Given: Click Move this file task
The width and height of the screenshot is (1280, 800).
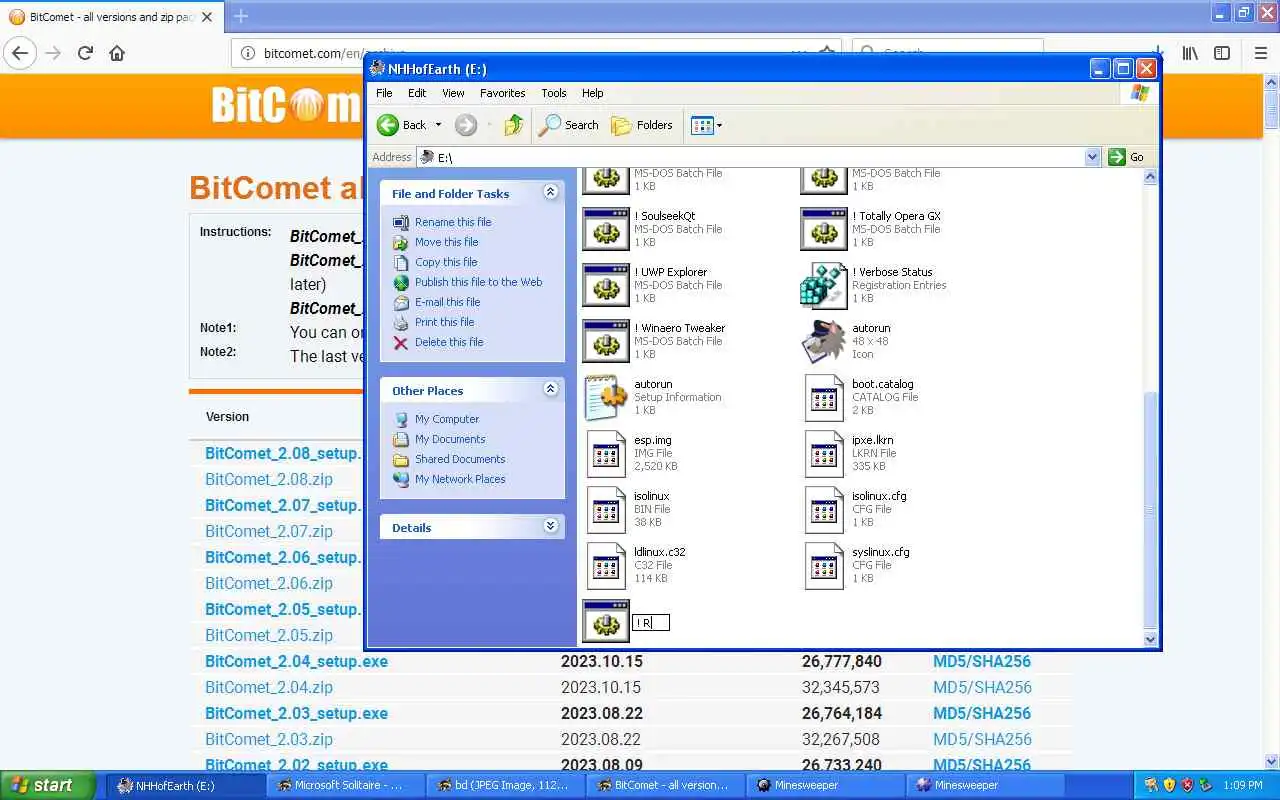Looking at the screenshot, I should click(x=446, y=242).
